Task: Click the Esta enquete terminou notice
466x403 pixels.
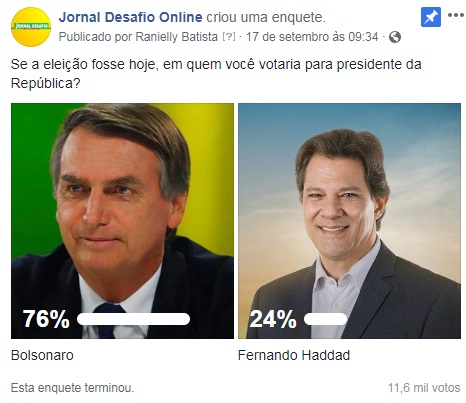Action: click(x=72, y=388)
